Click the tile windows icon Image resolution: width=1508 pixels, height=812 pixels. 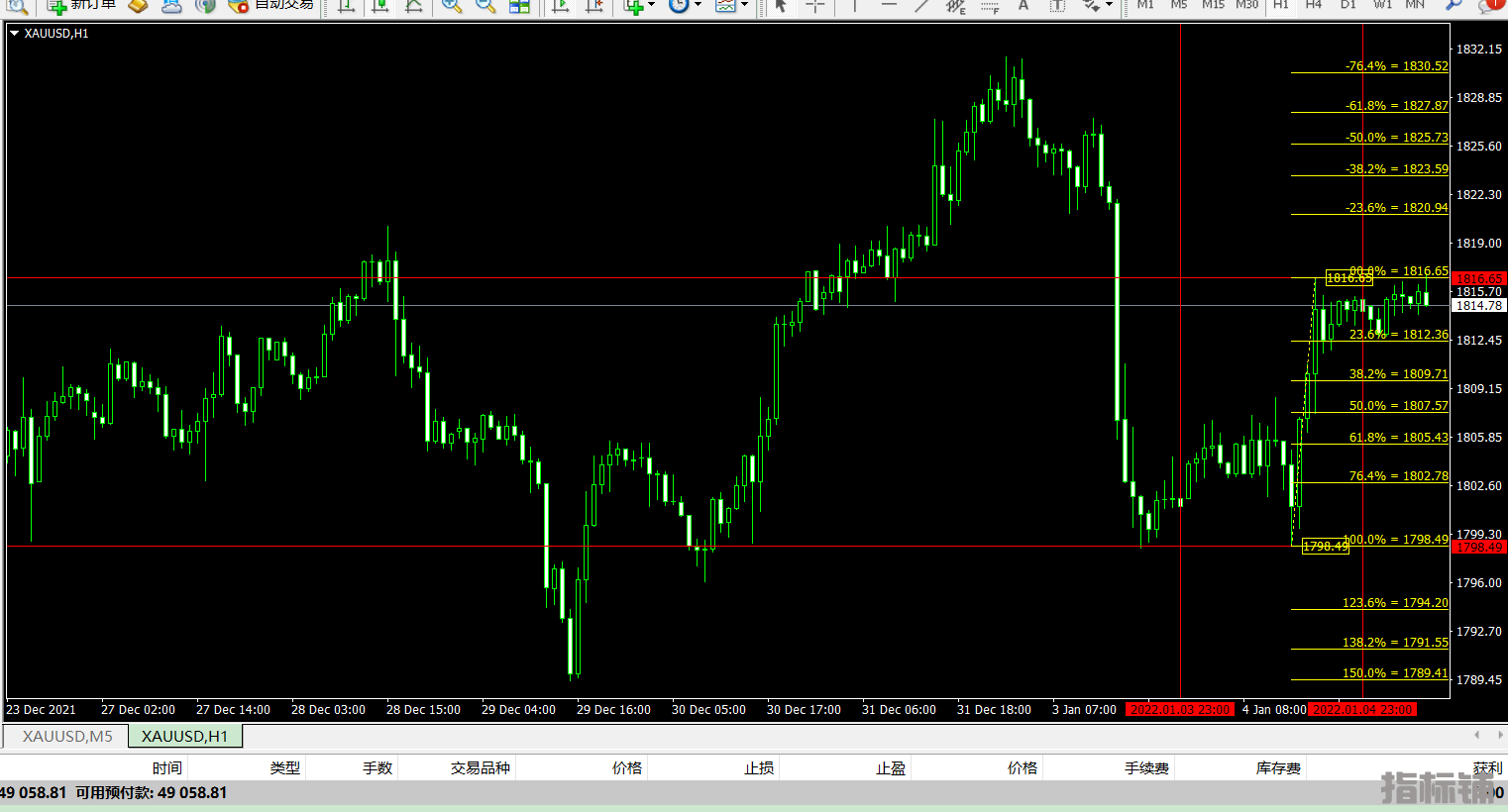[519, 5]
